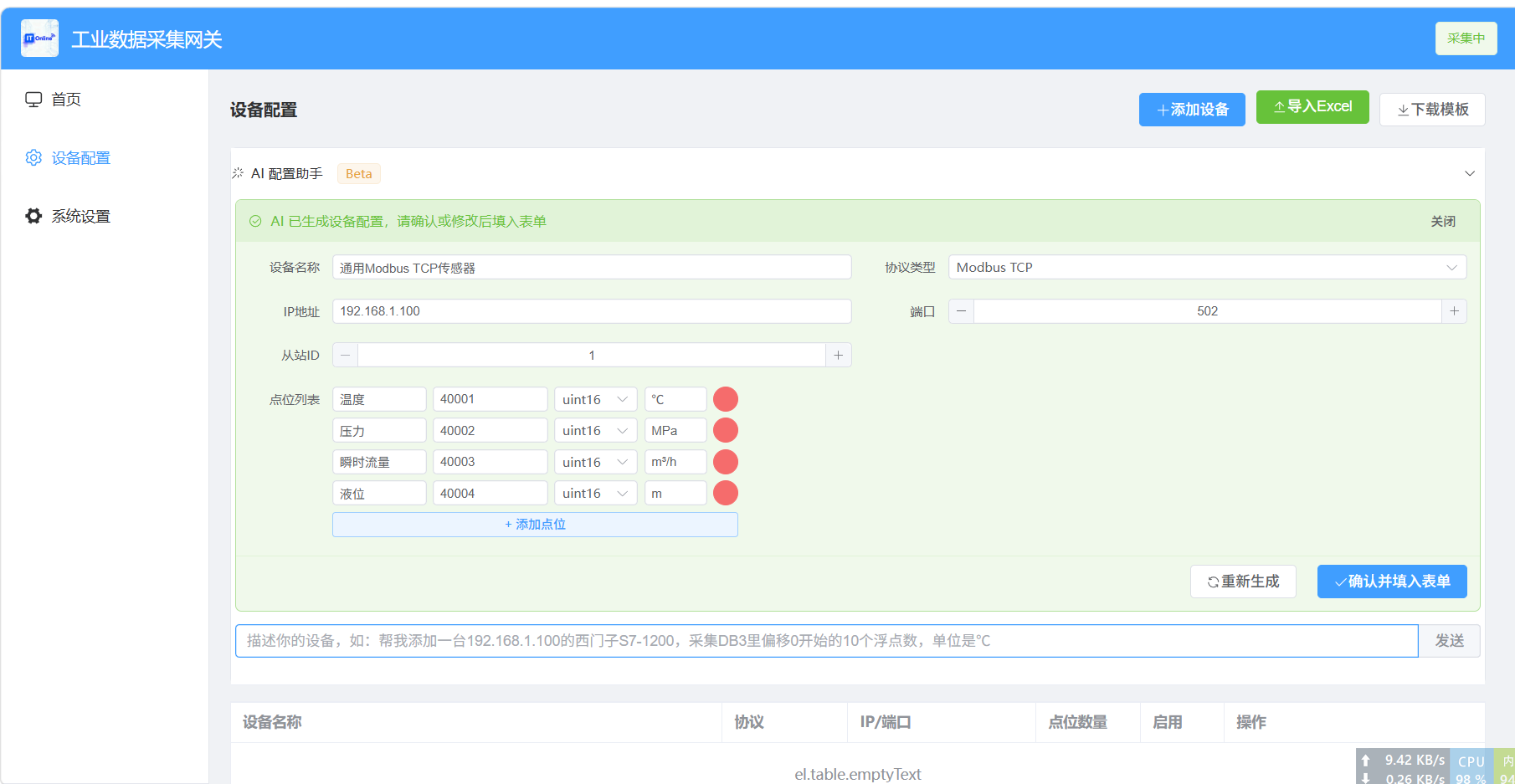Viewport: 1515px width, 784px height.
Task: Decrease the 从站ID with minus
Action: 345,356
